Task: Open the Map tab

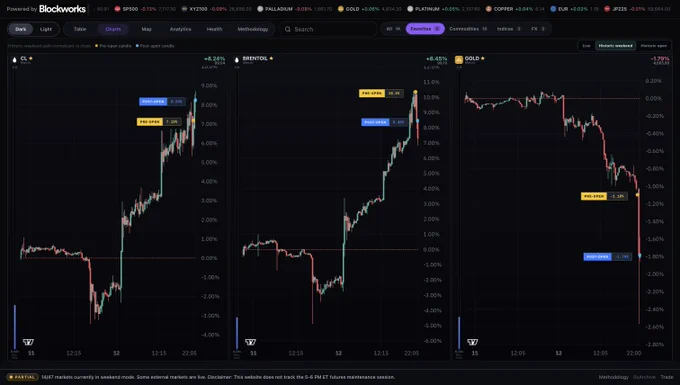Action: click(147, 29)
